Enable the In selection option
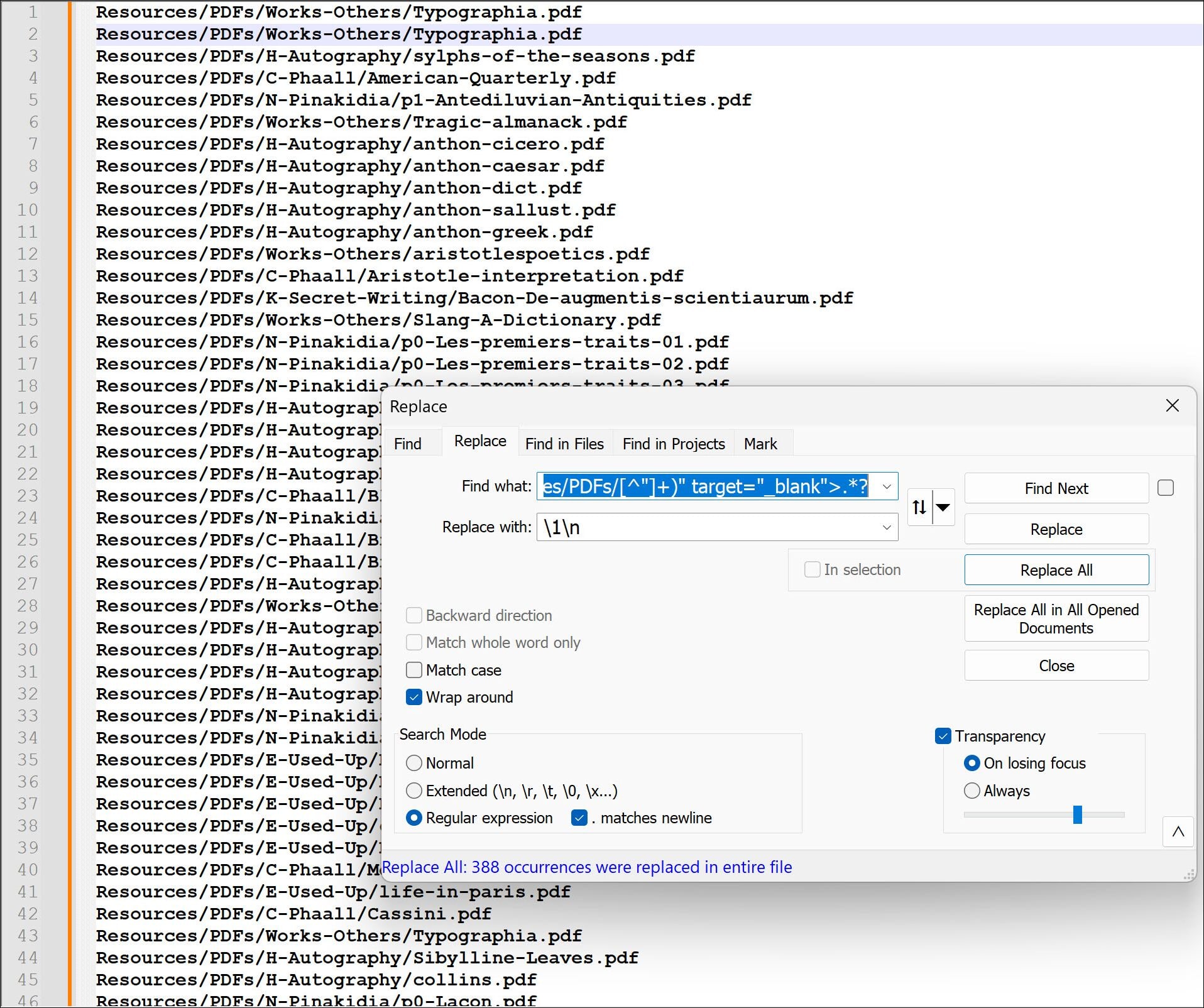1204x1008 pixels. pyautogui.click(x=811, y=569)
